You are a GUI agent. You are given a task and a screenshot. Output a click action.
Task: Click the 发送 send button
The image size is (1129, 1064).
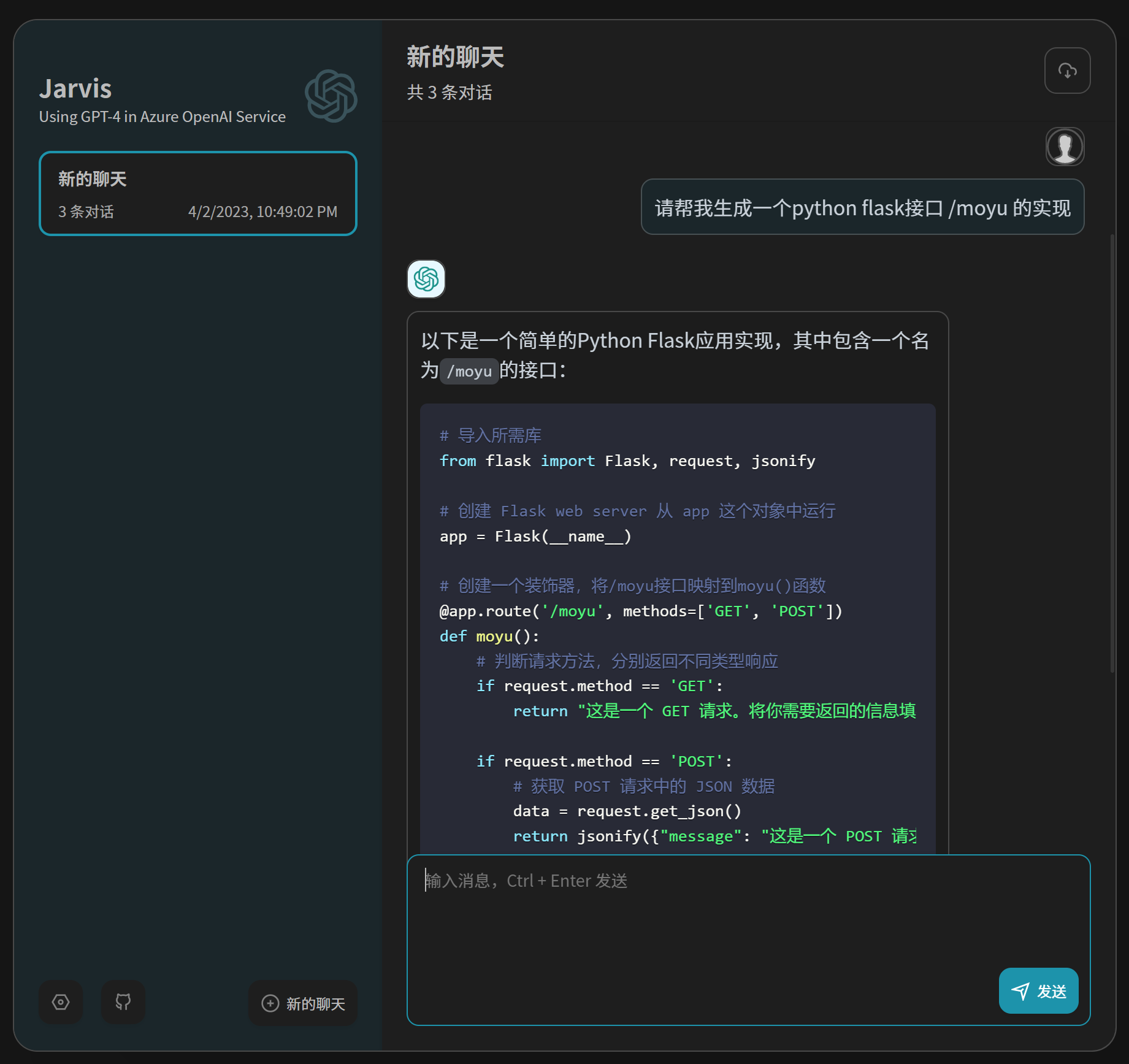click(1038, 990)
